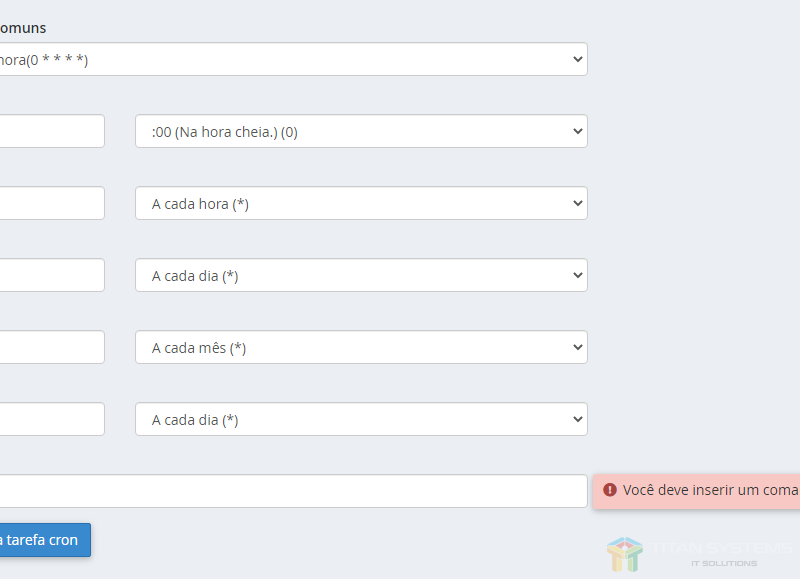The width and height of the screenshot is (800, 579).
Task: Open the common settings dropdown at top
Action: pos(290,59)
